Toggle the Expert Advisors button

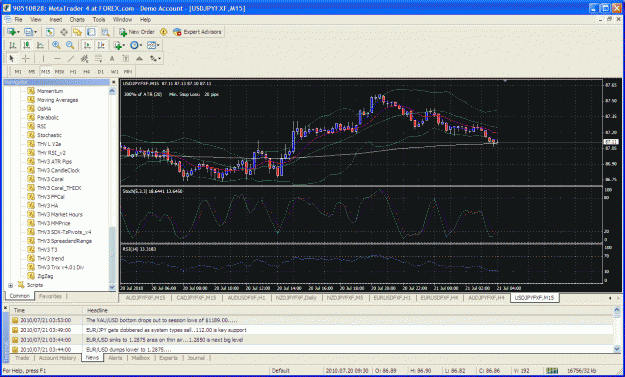click(197, 32)
